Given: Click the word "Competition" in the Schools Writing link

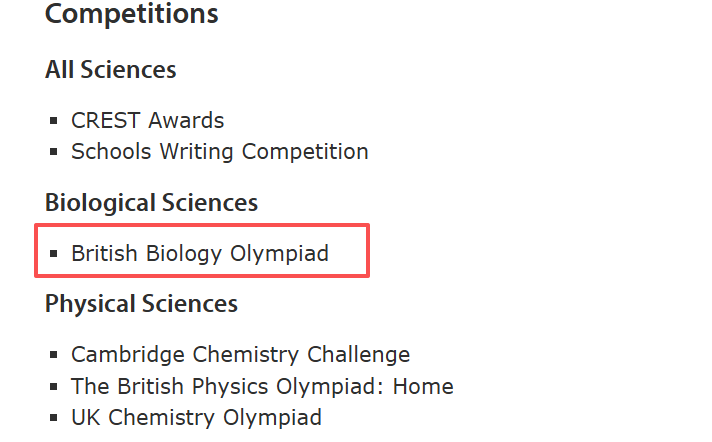Looking at the screenshot, I should coord(305,152).
